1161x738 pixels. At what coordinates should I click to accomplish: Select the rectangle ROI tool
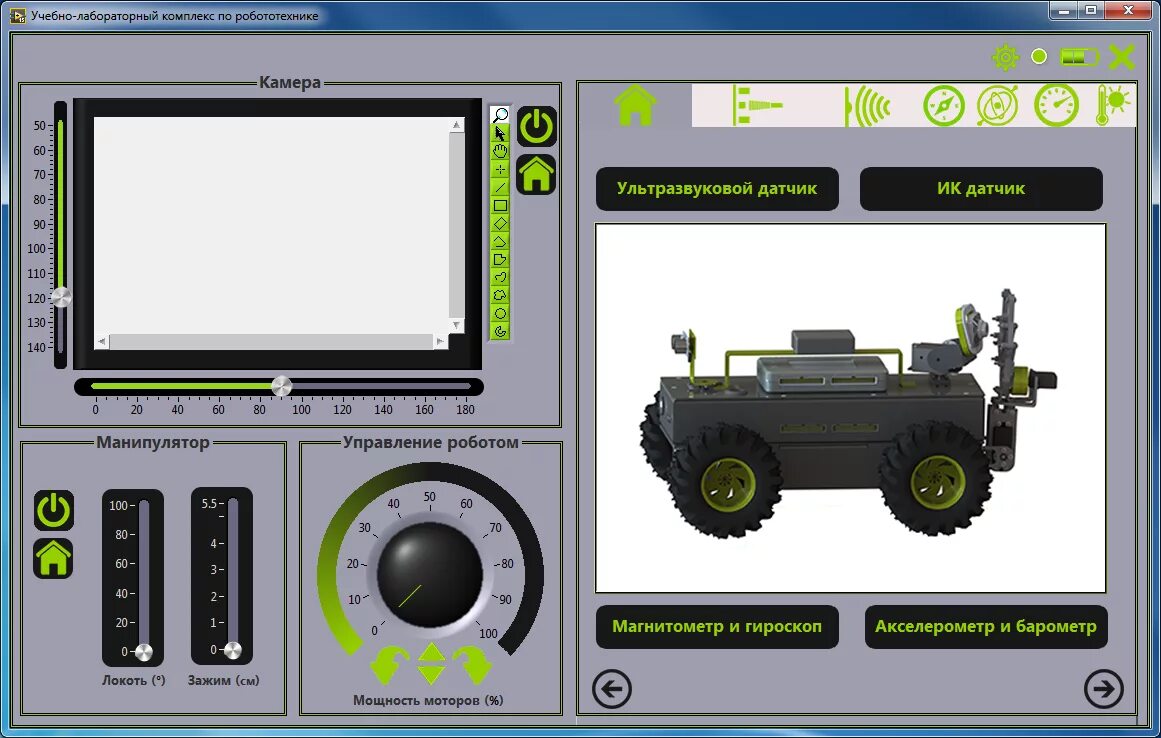(x=501, y=205)
